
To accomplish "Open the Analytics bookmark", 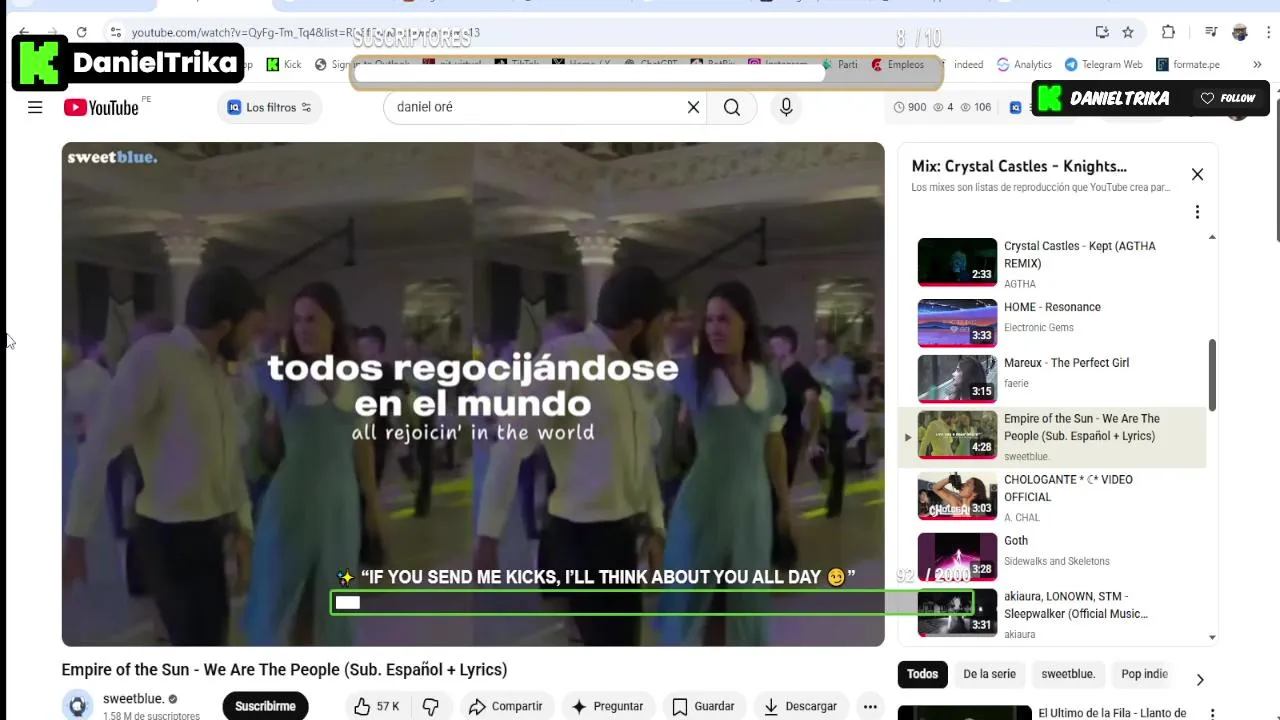I will point(1024,64).
